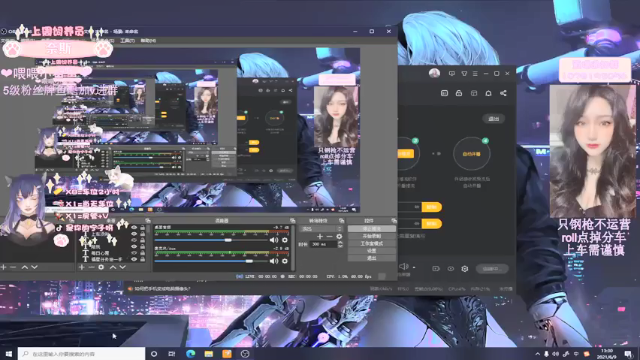Image resolution: width=640 pixels, height=360 pixels.
Task: Remove the scene transition with the minus icon
Action: pos(329,236)
